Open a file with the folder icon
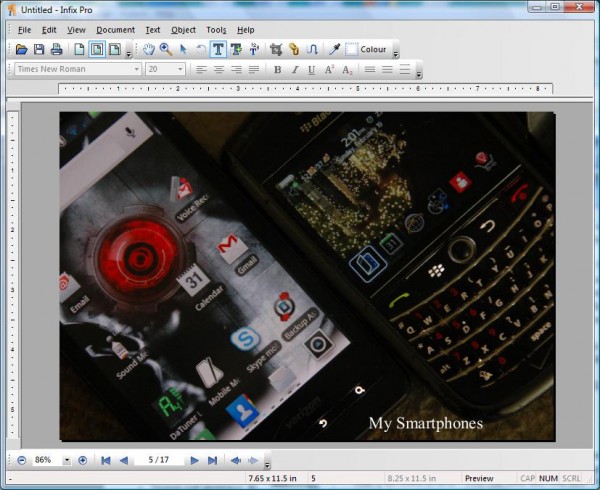 point(21,49)
